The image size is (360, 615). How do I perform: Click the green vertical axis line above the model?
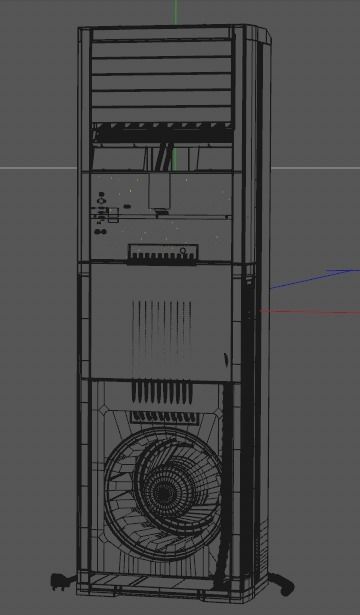(175, 12)
